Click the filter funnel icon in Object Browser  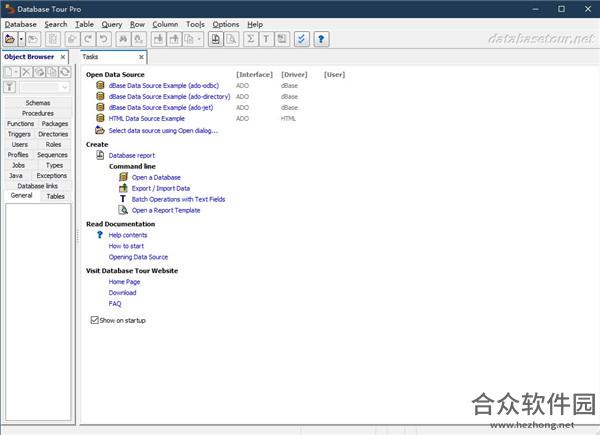coord(10,87)
